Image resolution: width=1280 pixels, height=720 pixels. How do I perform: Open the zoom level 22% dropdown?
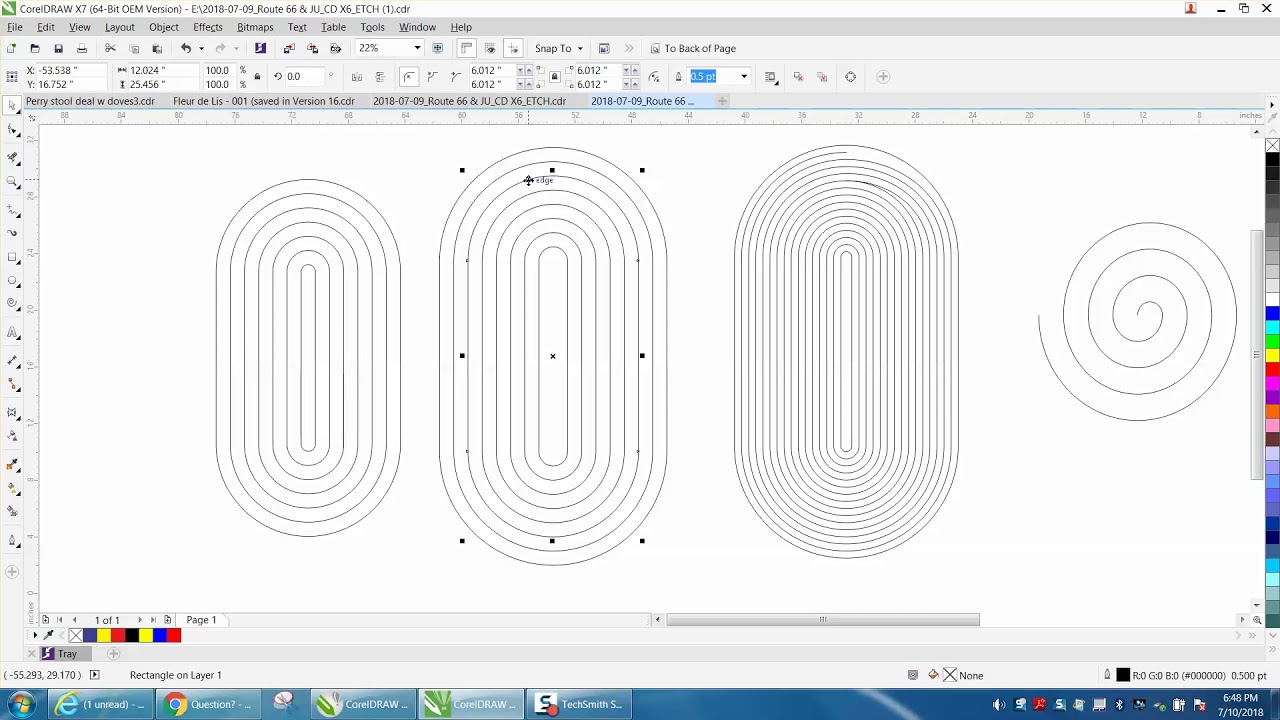coord(417,48)
